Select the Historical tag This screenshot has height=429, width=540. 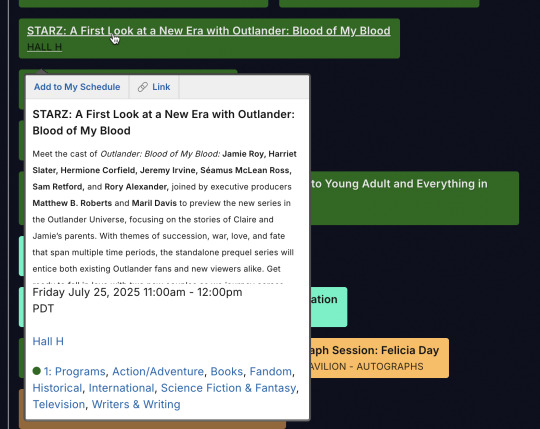pyautogui.click(x=57, y=388)
